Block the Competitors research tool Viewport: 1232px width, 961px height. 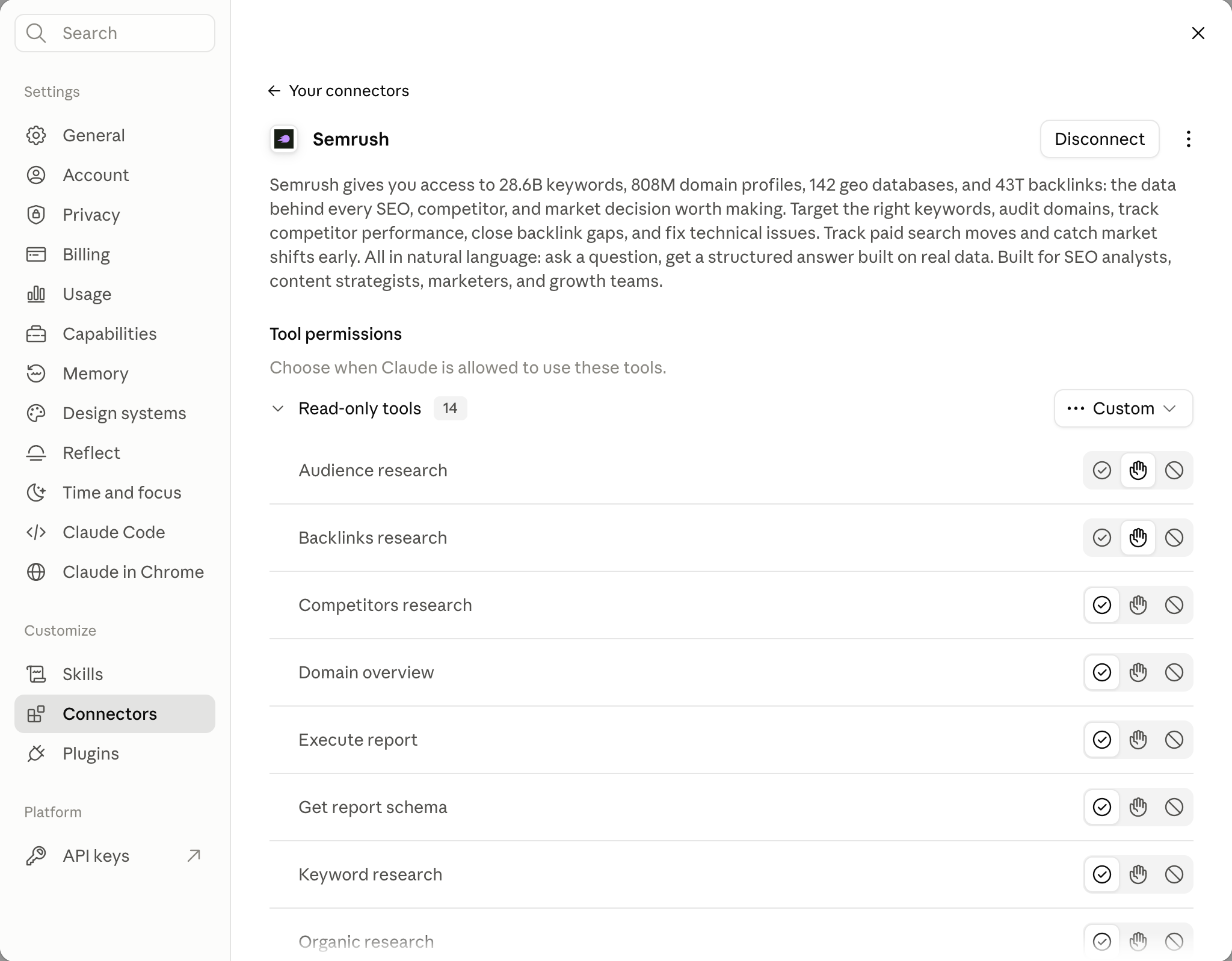pos(1174,605)
